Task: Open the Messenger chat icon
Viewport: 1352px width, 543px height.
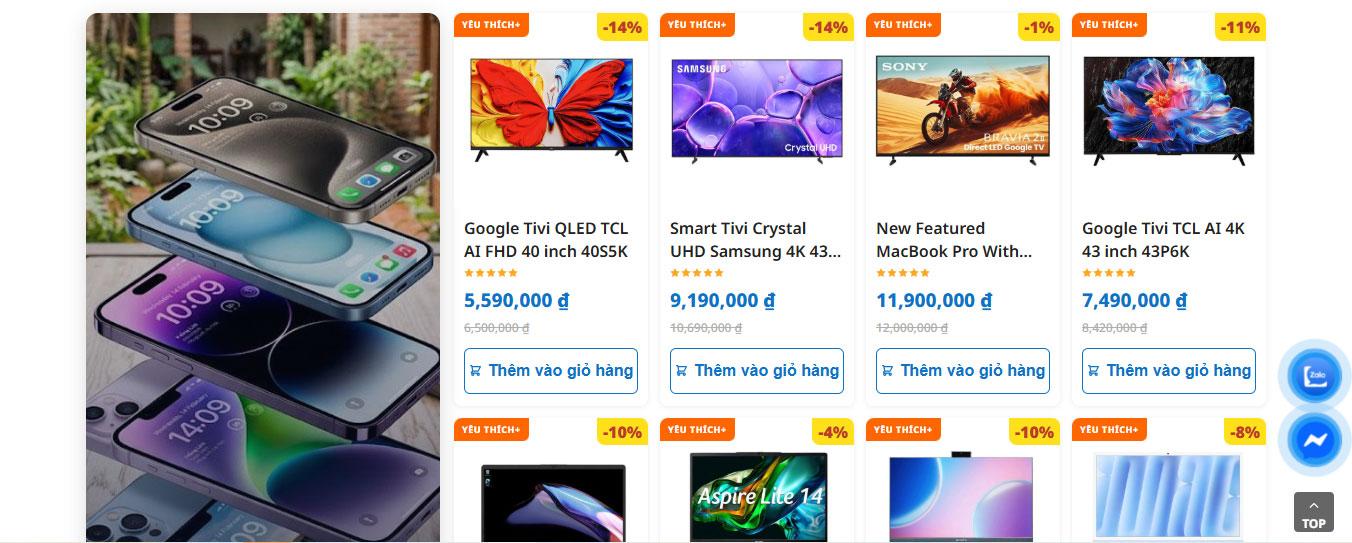Action: click(1314, 440)
